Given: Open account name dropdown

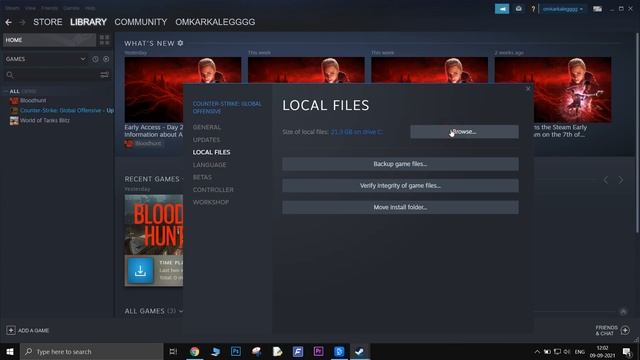Looking at the screenshot, I should point(562,9).
